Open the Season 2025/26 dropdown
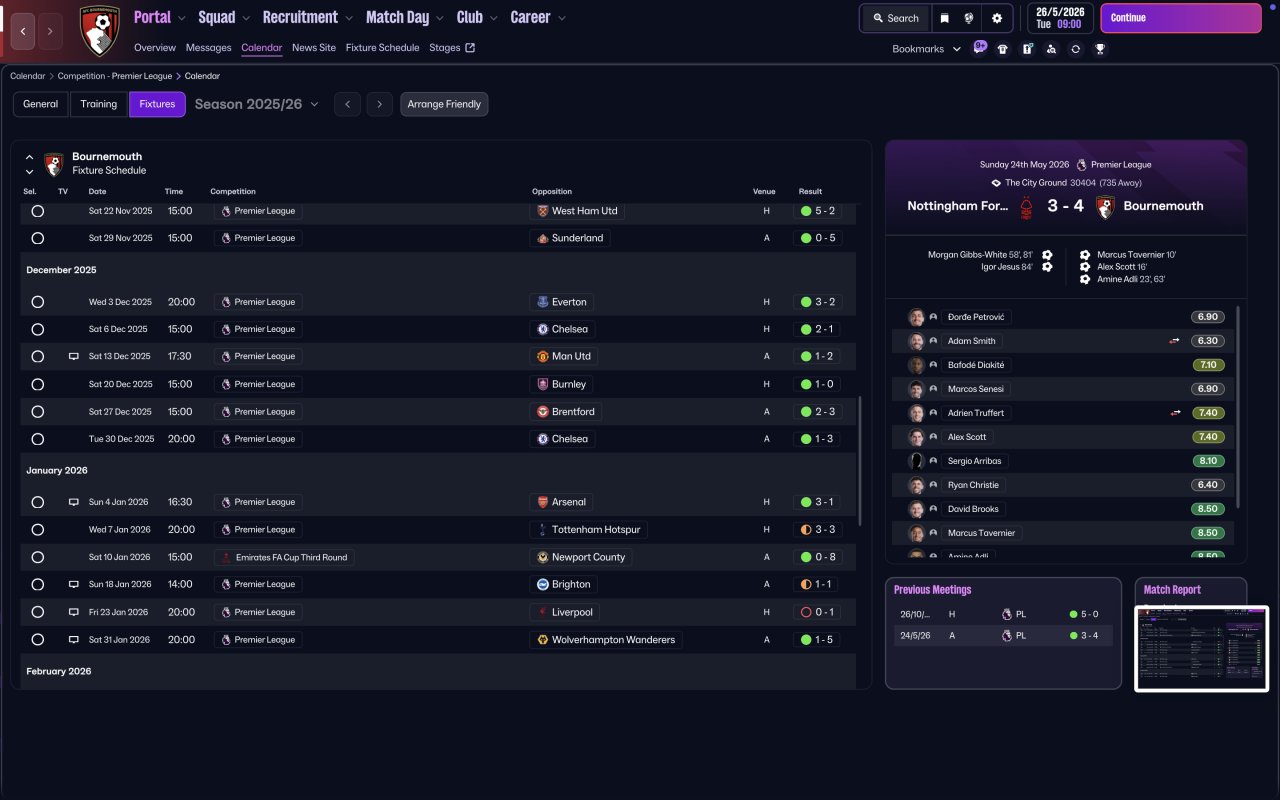The height and width of the screenshot is (800, 1280). (257, 104)
